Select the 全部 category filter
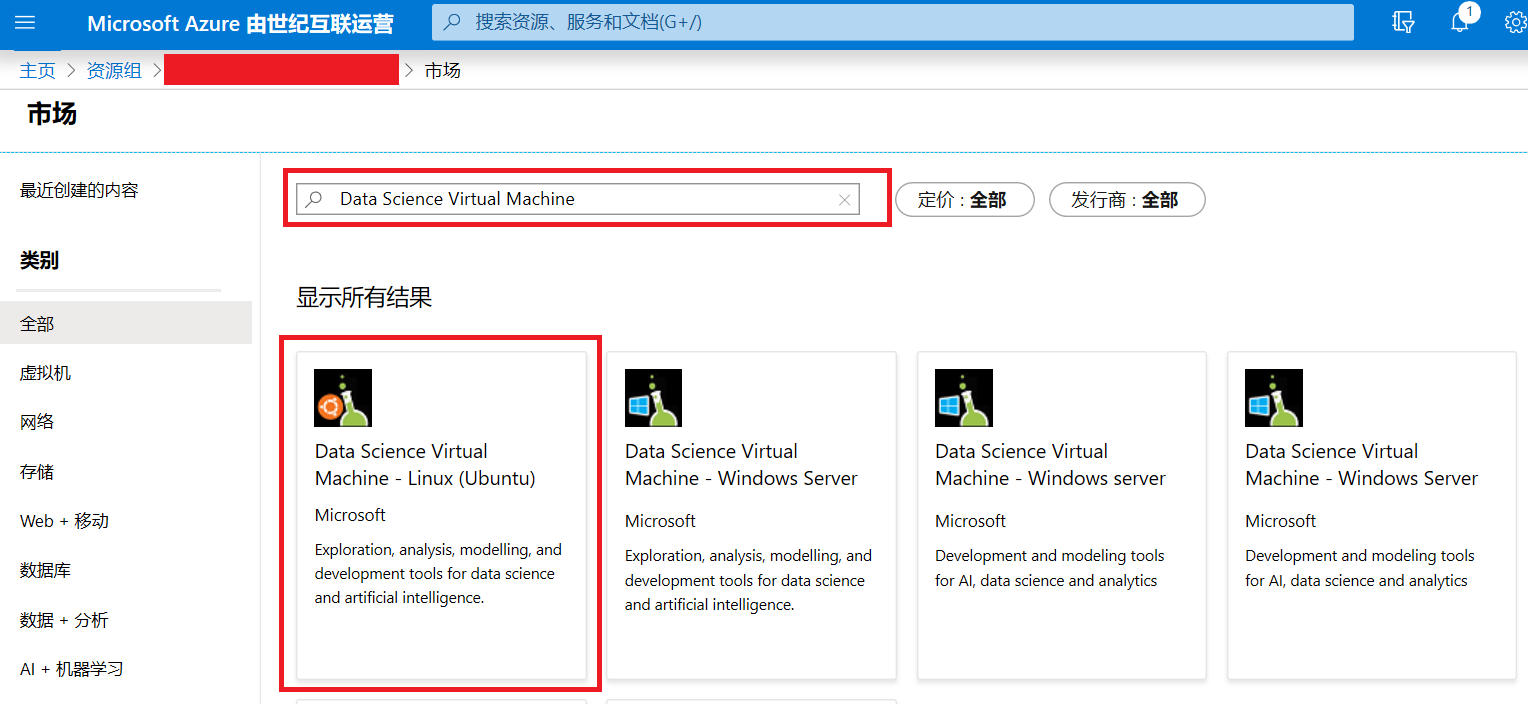The width and height of the screenshot is (1528, 704). (36, 323)
